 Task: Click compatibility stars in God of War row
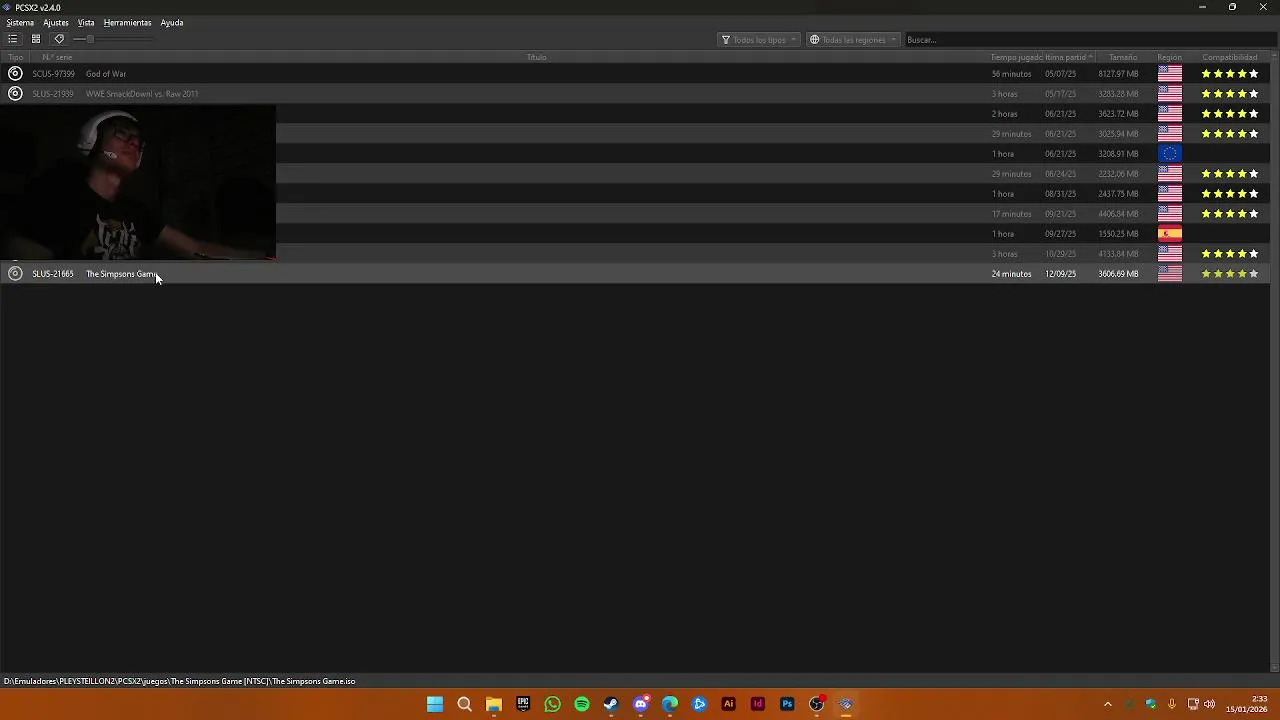pos(1230,74)
